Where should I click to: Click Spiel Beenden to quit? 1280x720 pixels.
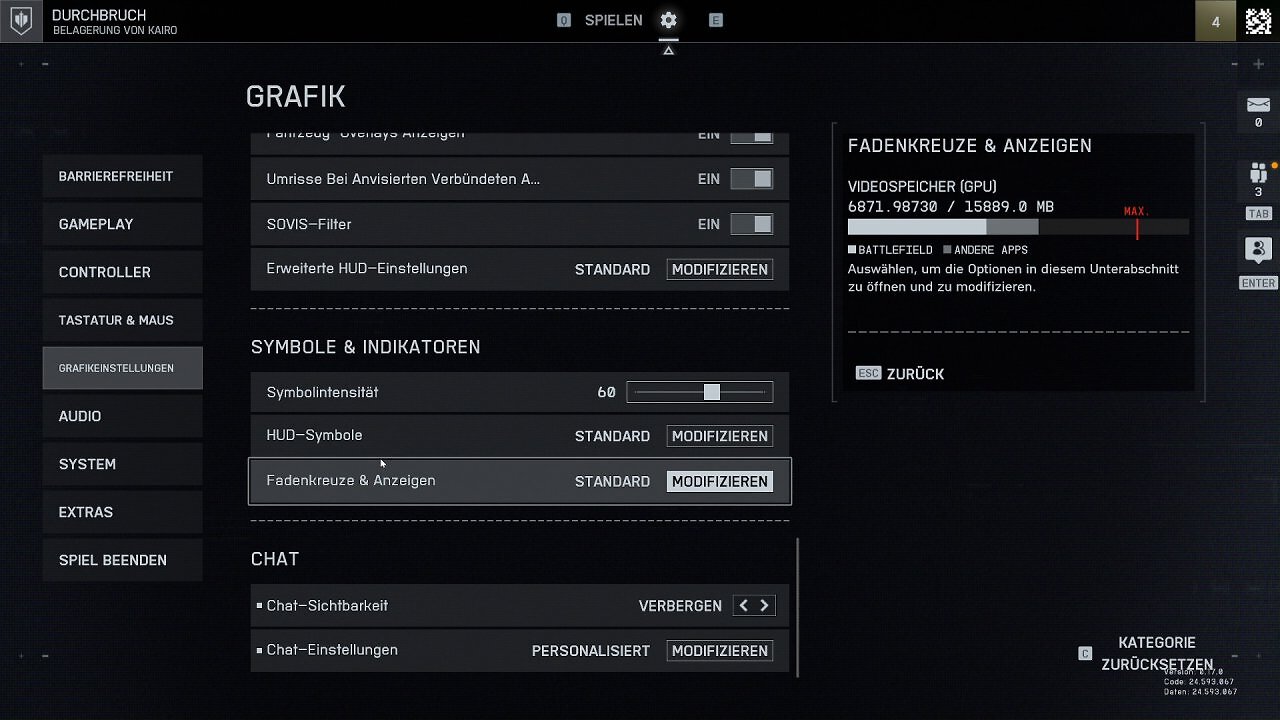(x=122, y=560)
